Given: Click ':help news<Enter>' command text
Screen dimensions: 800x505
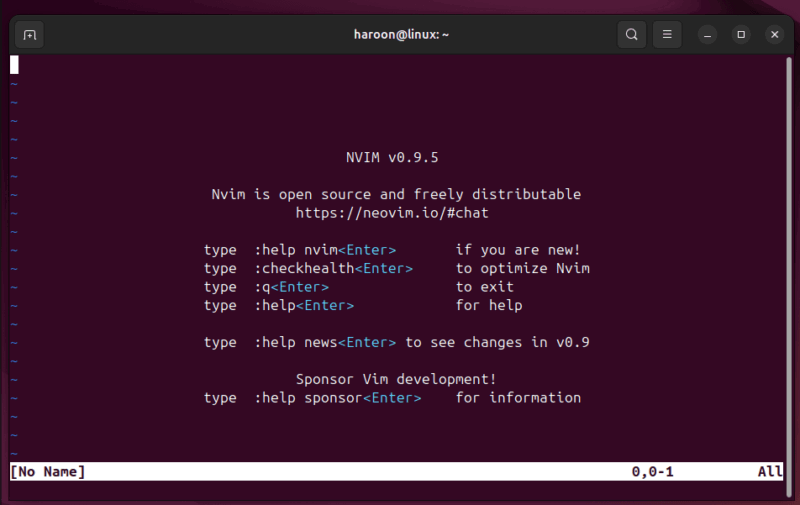Looking at the screenshot, I should [325, 342].
